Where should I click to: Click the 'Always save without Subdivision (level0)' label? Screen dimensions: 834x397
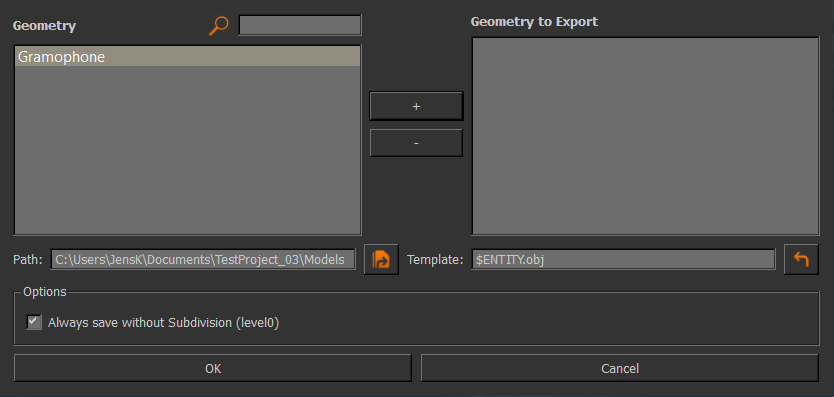(163, 322)
